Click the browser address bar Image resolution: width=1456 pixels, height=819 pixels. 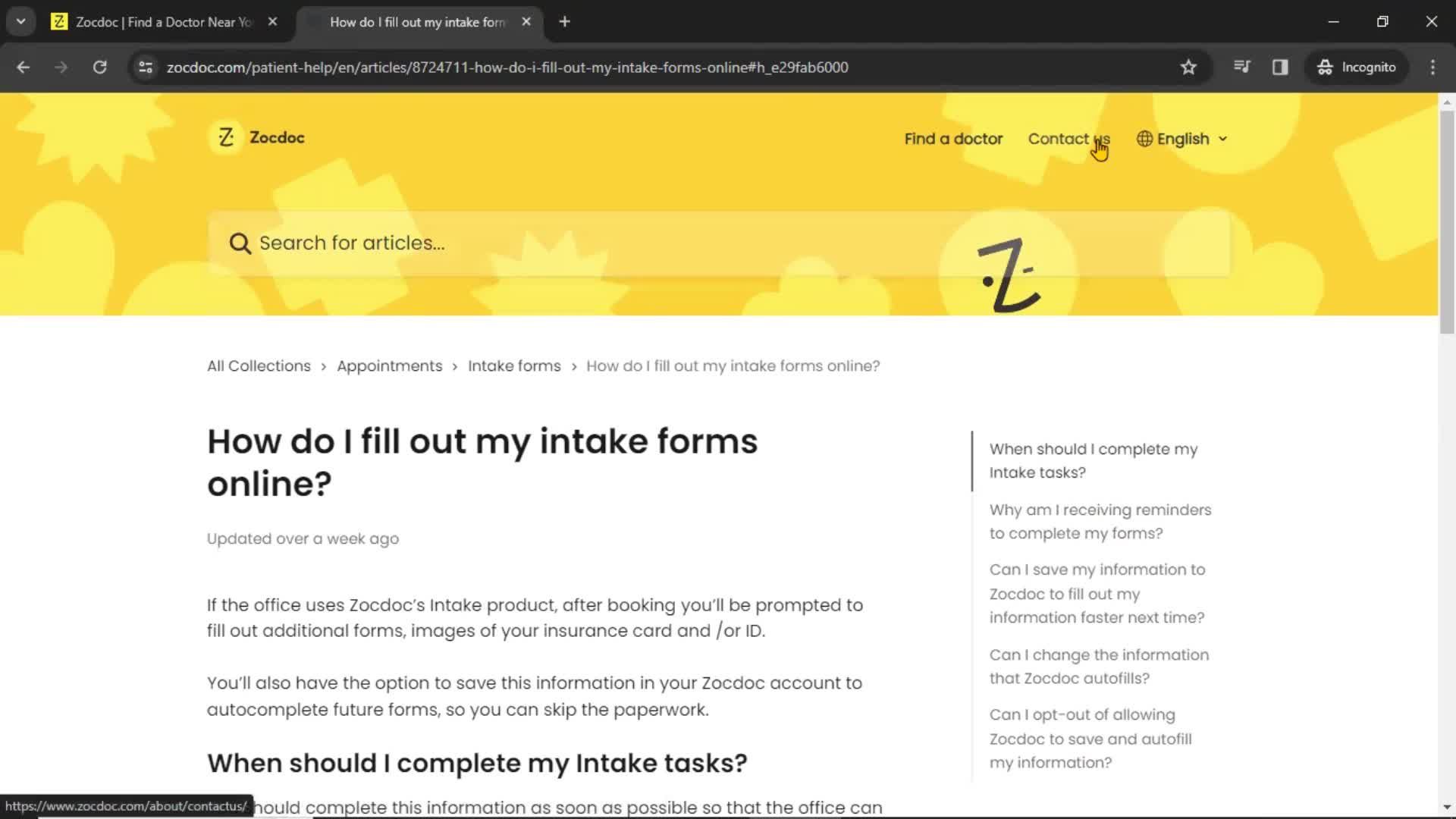point(508,67)
